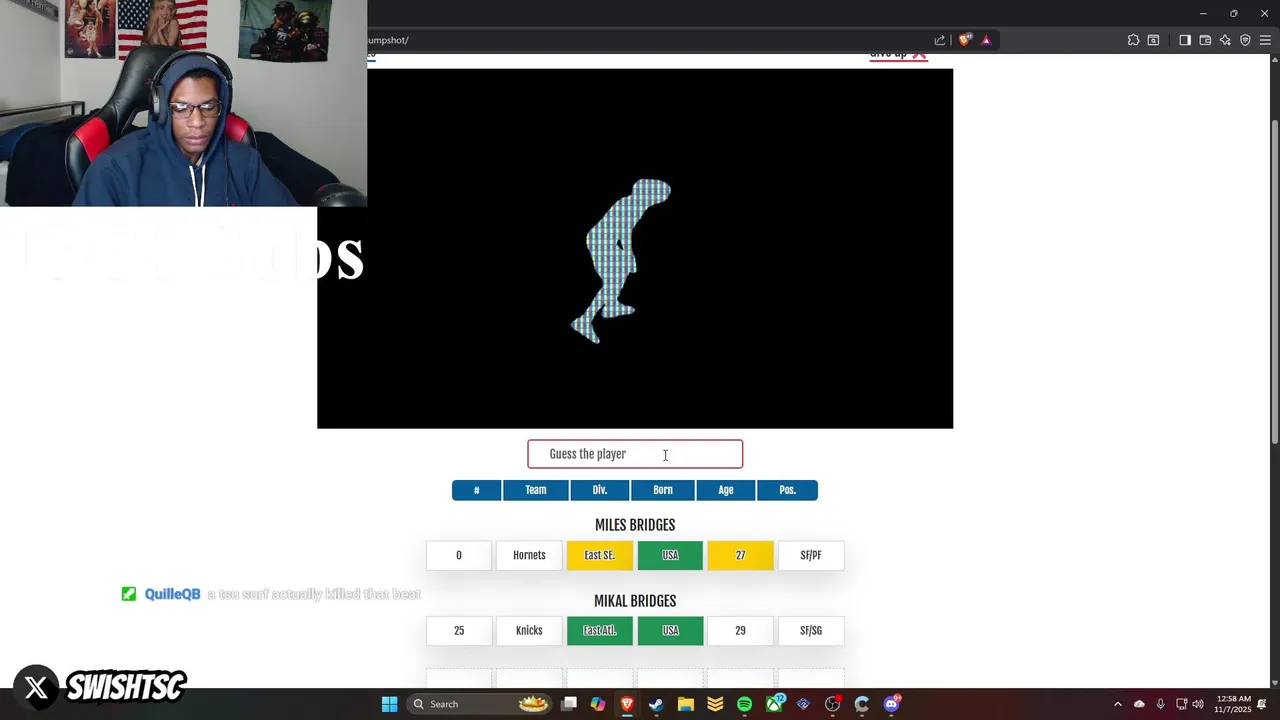The image size is (1280, 720).
Task: Click the share page icon in address bar
Action: coord(940,40)
